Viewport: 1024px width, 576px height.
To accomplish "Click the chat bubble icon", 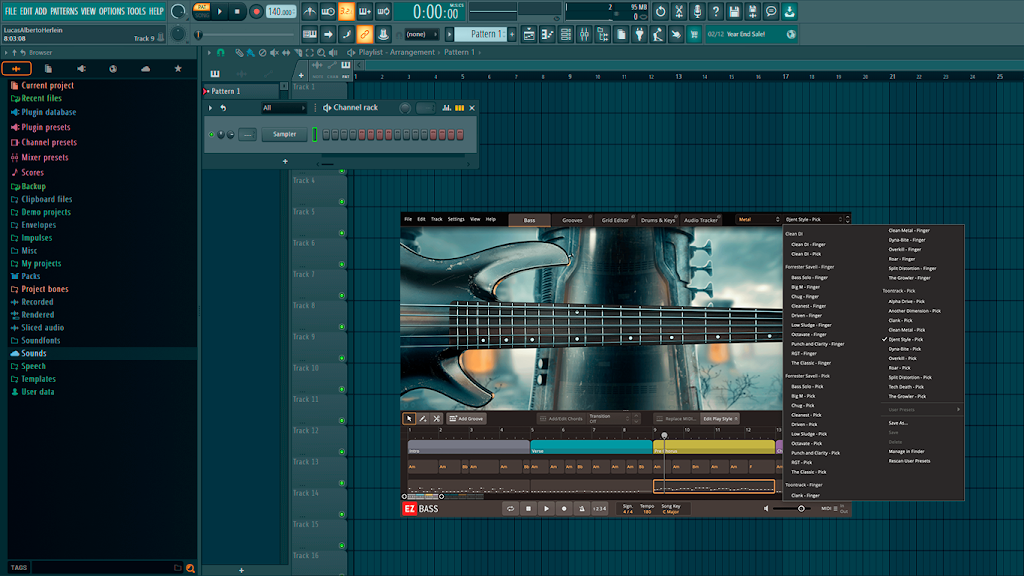I will coord(771,11).
